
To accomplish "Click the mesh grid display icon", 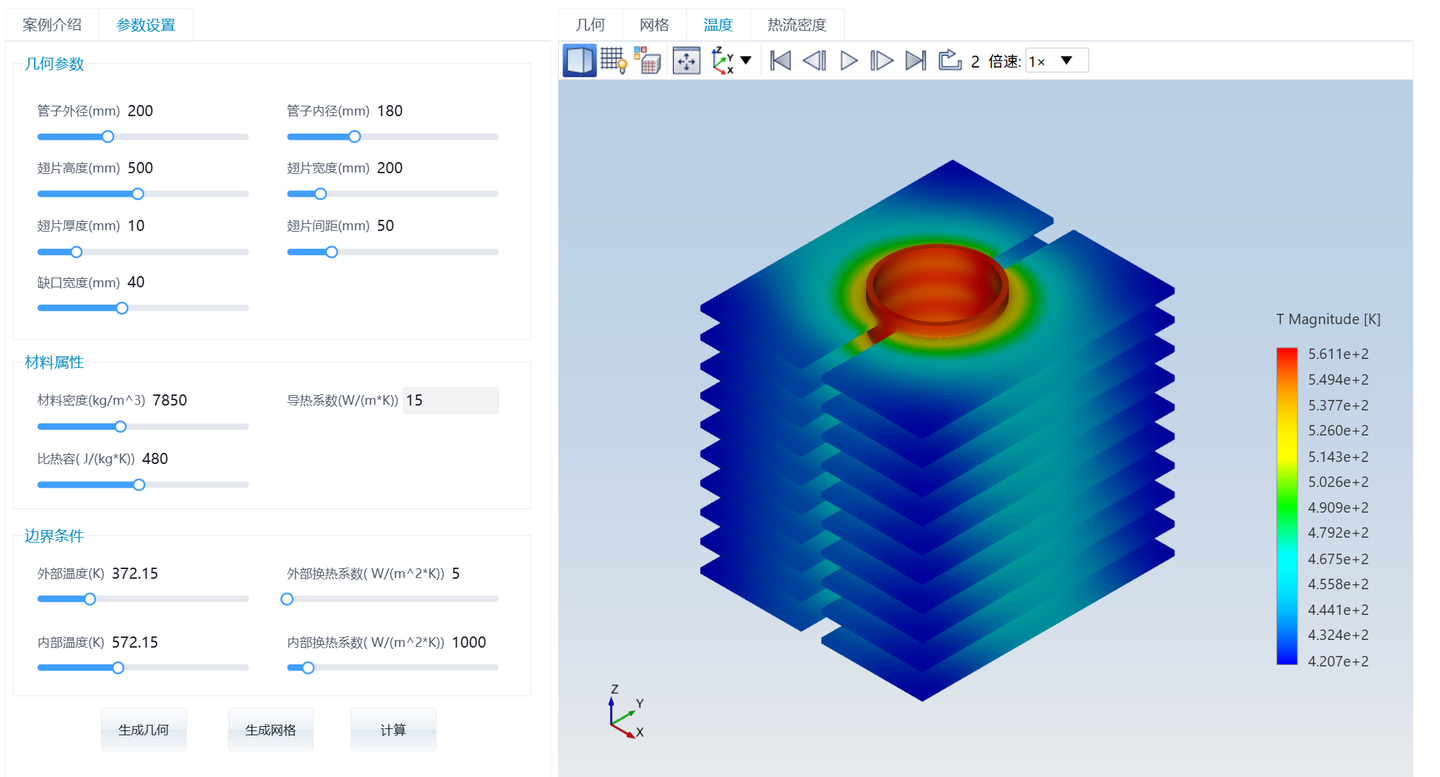I will [614, 61].
